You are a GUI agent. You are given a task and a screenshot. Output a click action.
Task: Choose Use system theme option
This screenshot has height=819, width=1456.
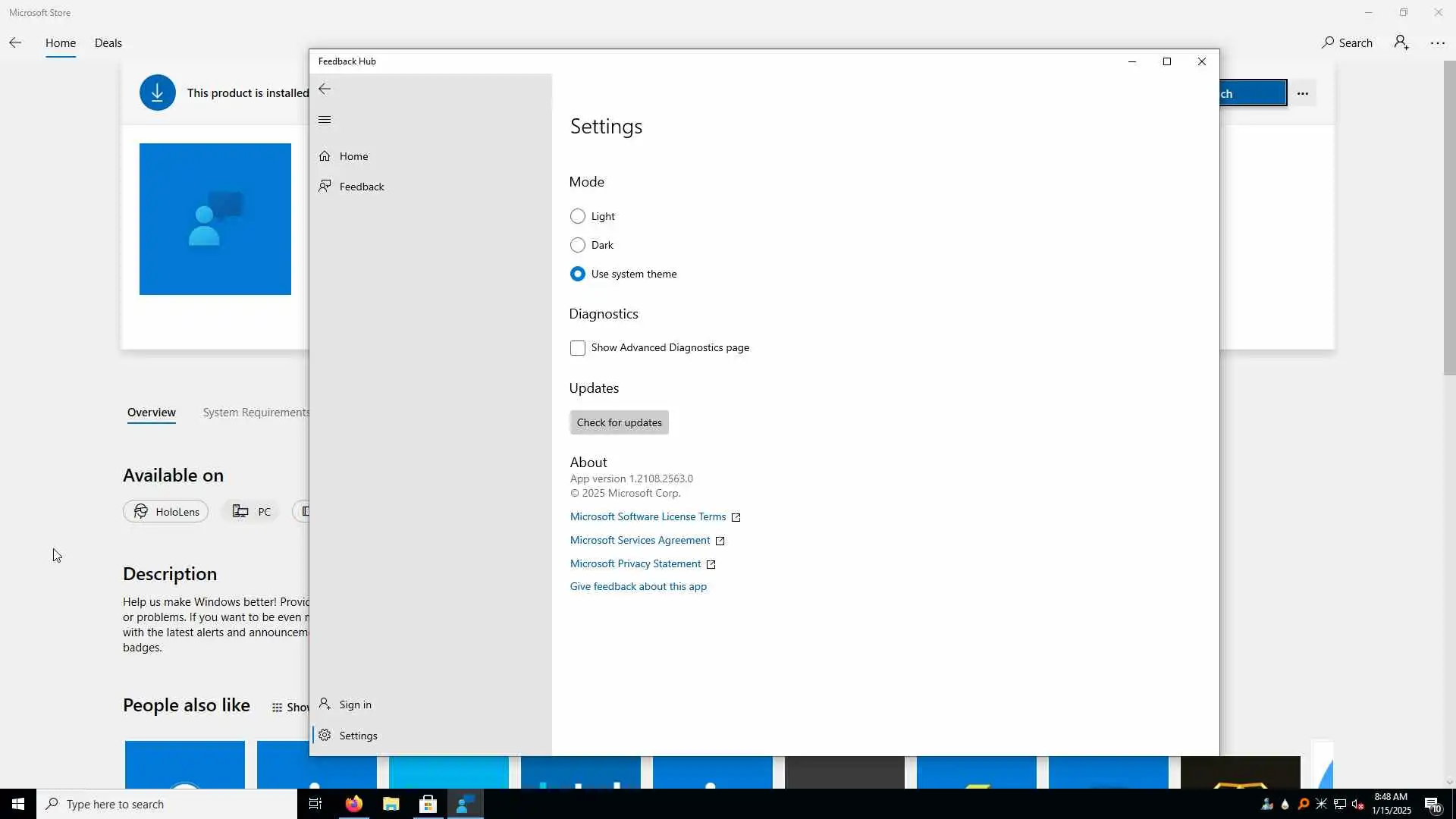(x=577, y=274)
